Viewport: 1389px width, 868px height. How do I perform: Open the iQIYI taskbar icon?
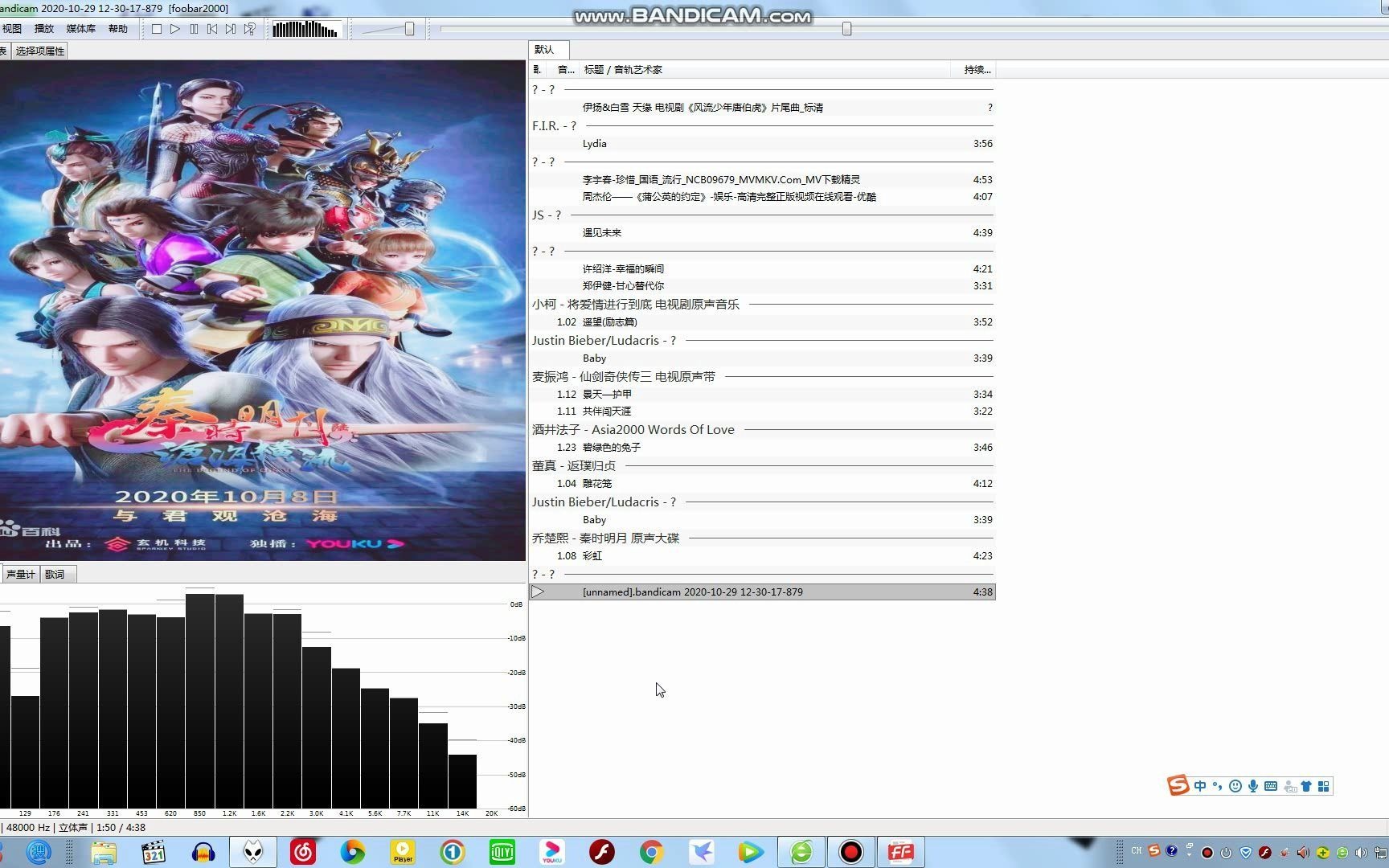point(502,852)
